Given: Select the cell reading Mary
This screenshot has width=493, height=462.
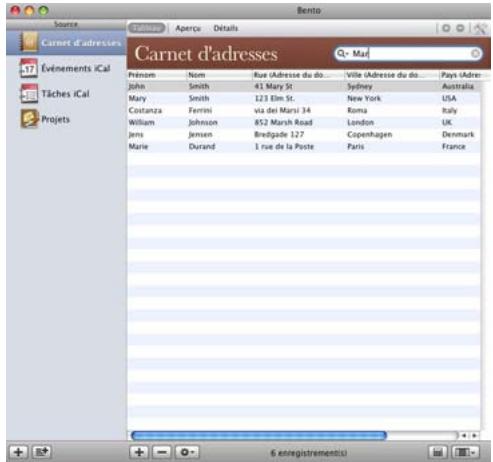Looking at the screenshot, I should pos(137,98).
